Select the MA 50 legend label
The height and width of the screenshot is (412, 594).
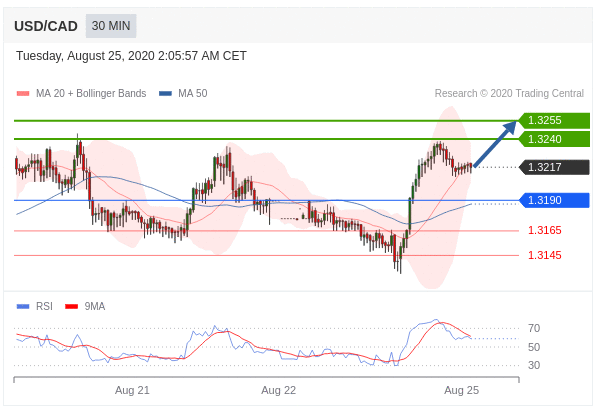[x=193, y=94]
